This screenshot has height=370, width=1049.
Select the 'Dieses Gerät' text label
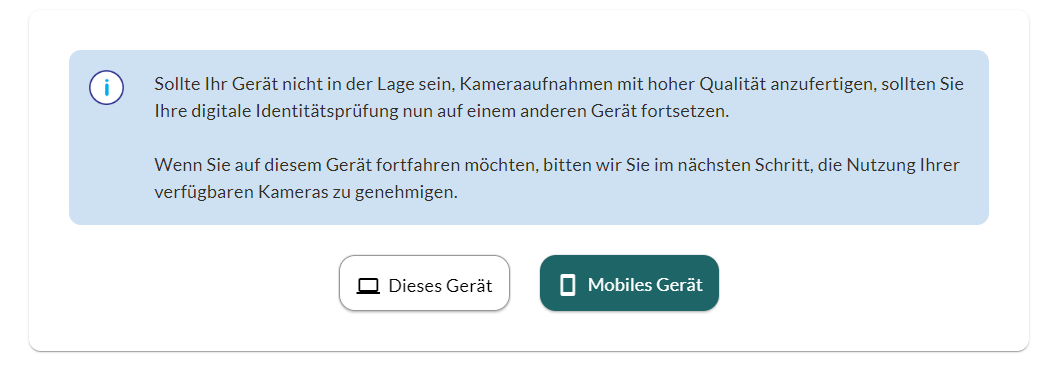(440, 286)
